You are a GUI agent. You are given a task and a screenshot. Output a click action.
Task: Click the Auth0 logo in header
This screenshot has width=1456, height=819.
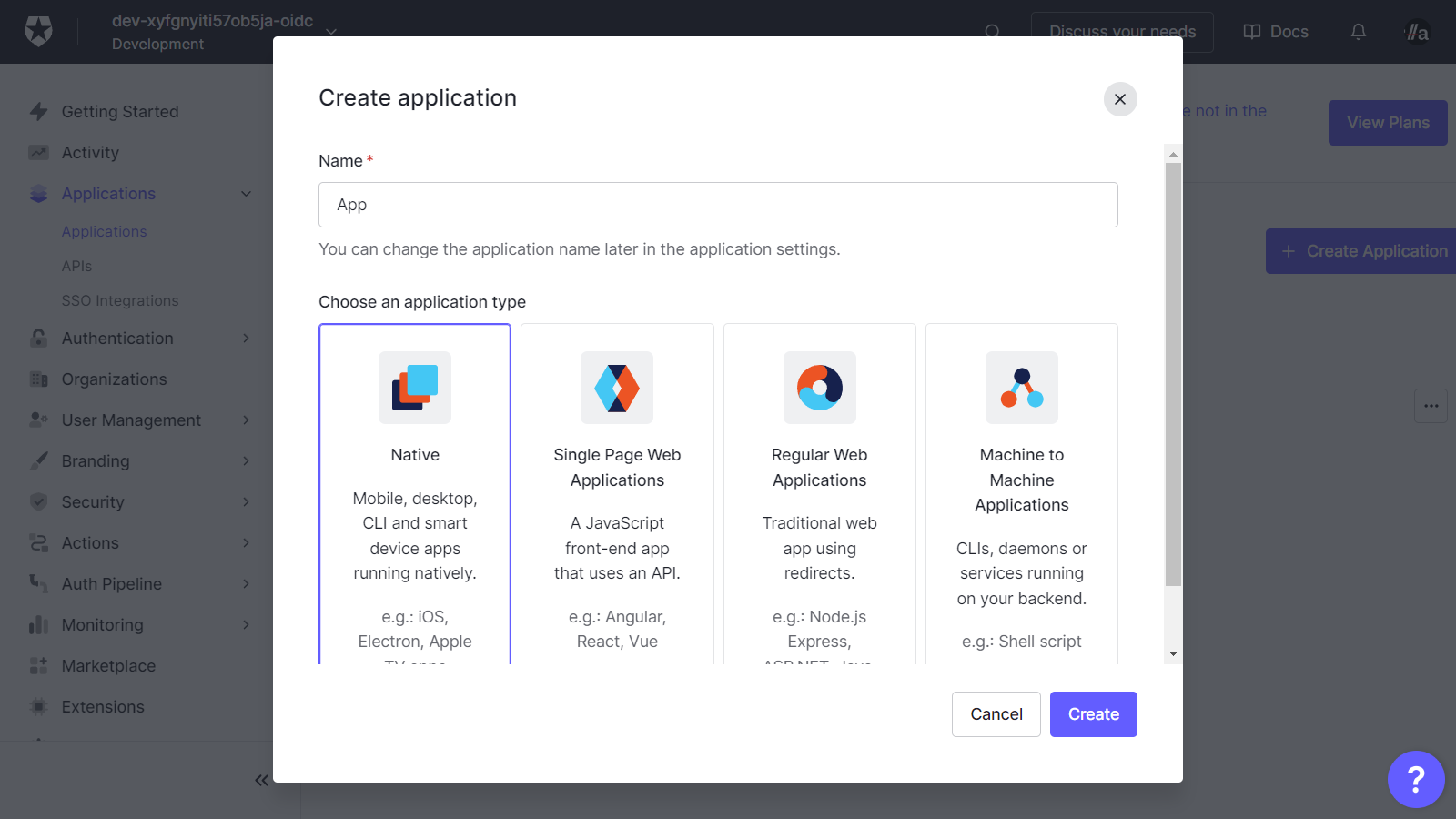[x=38, y=32]
